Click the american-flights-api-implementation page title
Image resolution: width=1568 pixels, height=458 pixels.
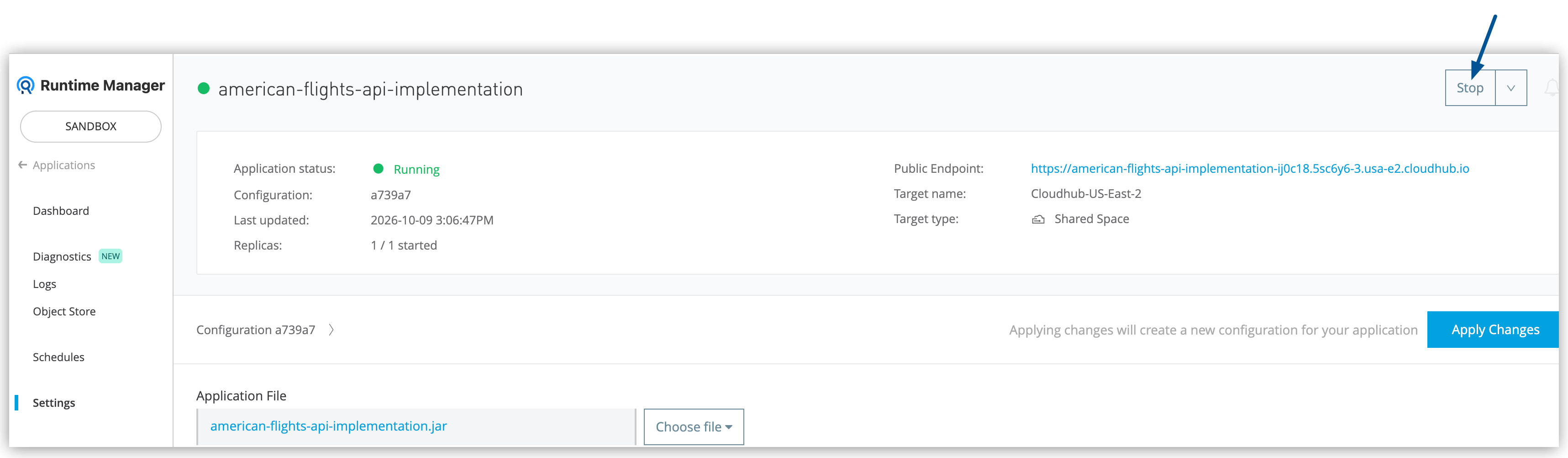click(x=370, y=89)
